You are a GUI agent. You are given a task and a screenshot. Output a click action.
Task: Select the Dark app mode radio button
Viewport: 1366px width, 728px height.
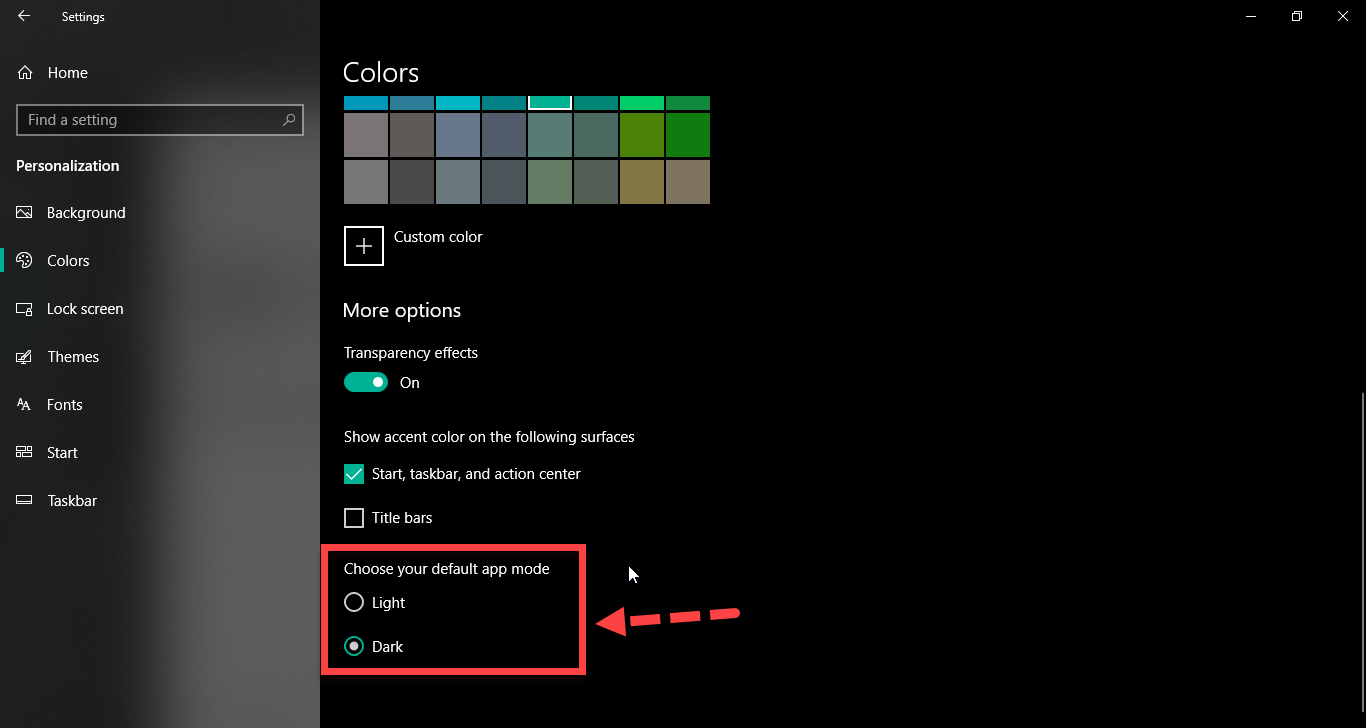(354, 647)
